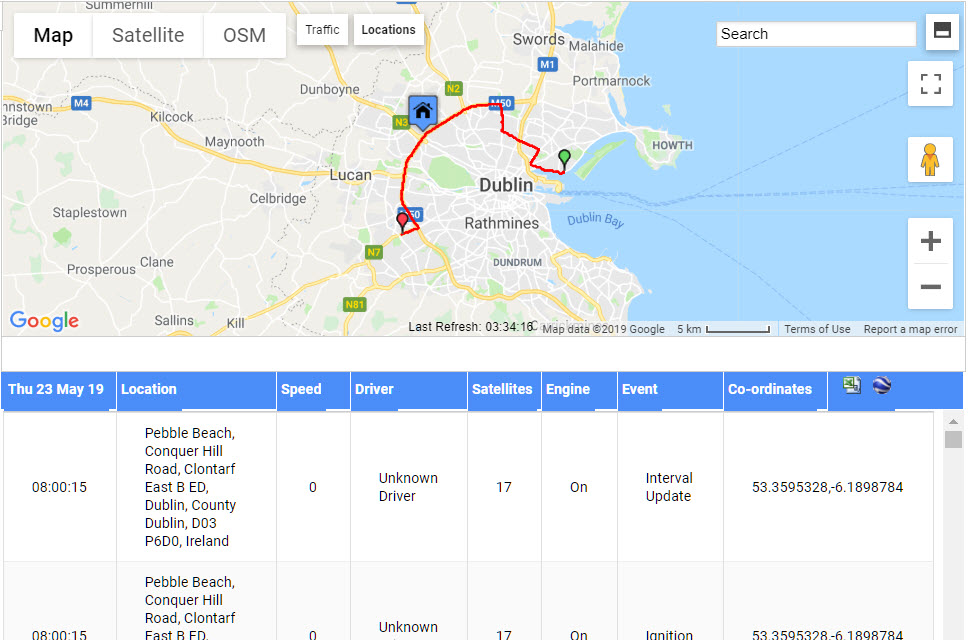
Task: Select the Pebble Beach address in Interval Update row
Action: click(190, 487)
